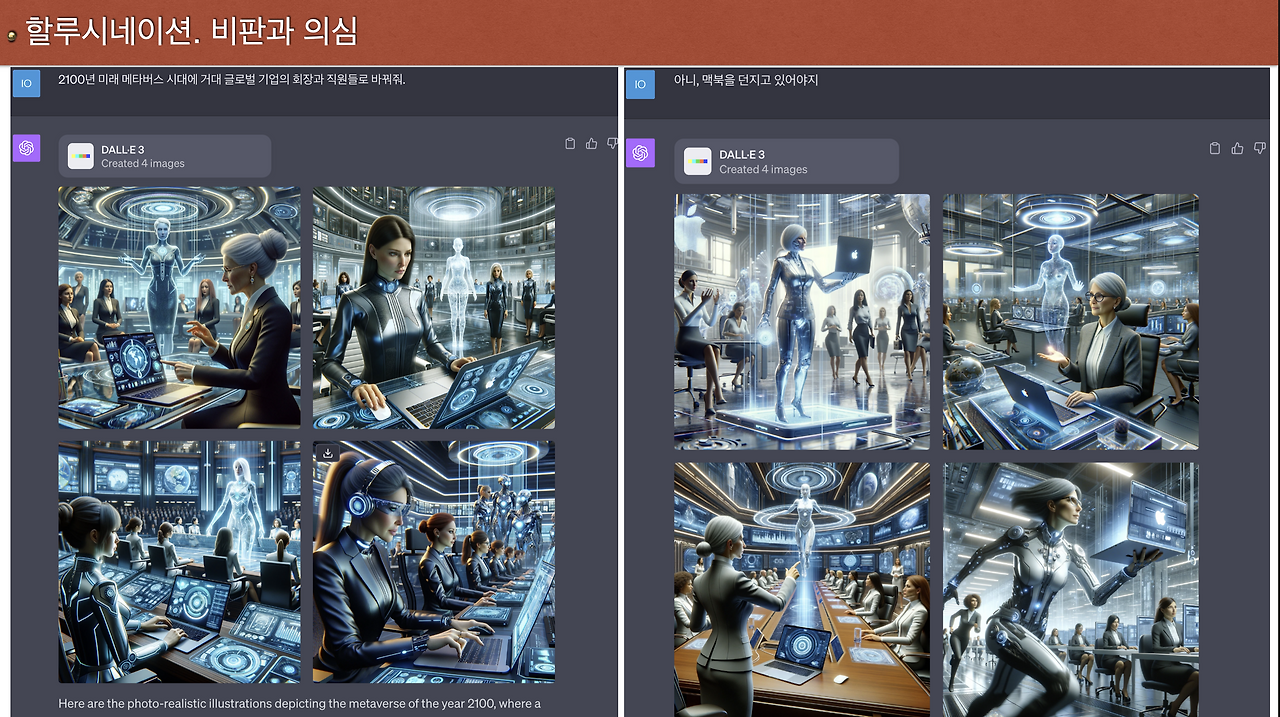Click the purple ChatGPT logo avatar on the left
This screenshot has width=1280, height=717.
click(x=26, y=147)
